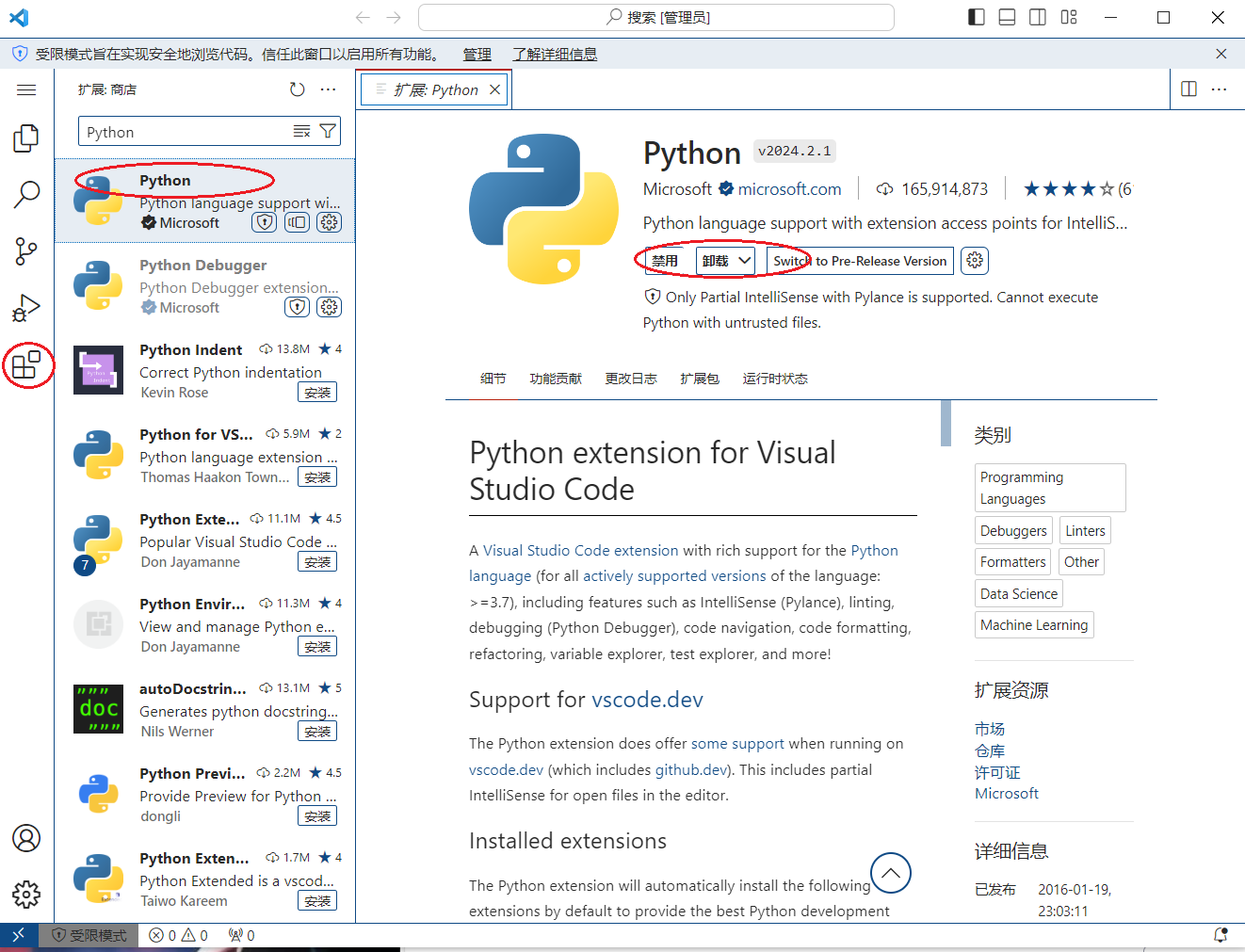Screen dimensions: 1245x952
Task: Expand the 卸载 dropdown arrow
Action: coord(744,261)
